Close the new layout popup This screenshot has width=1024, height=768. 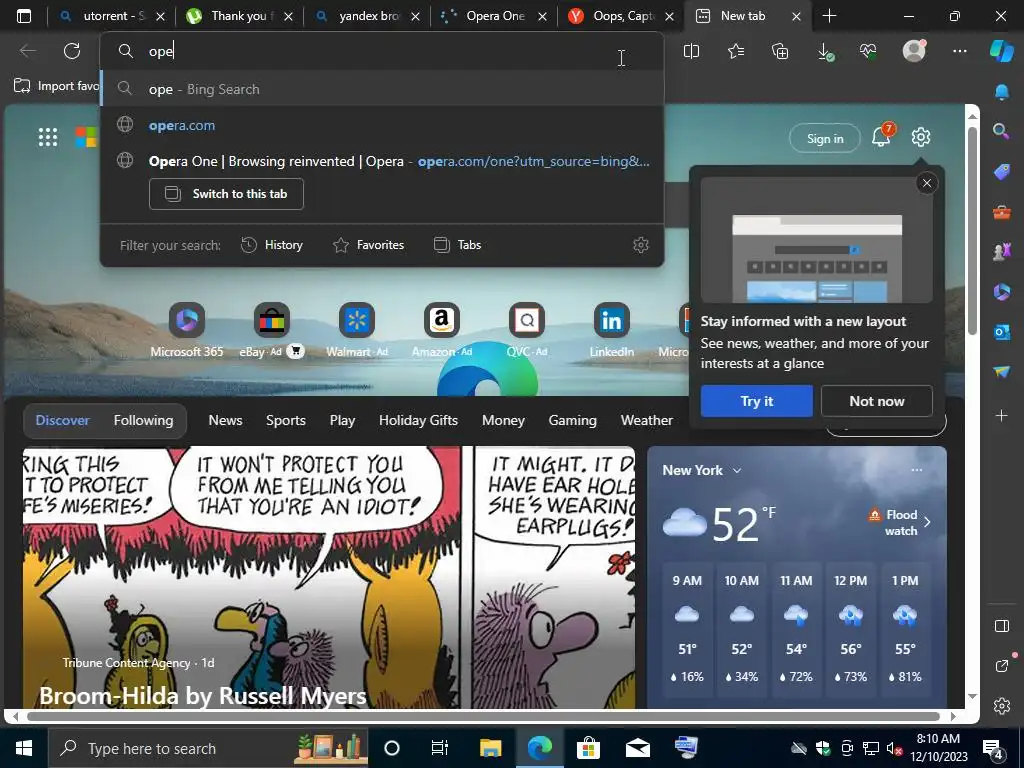point(927,184)
